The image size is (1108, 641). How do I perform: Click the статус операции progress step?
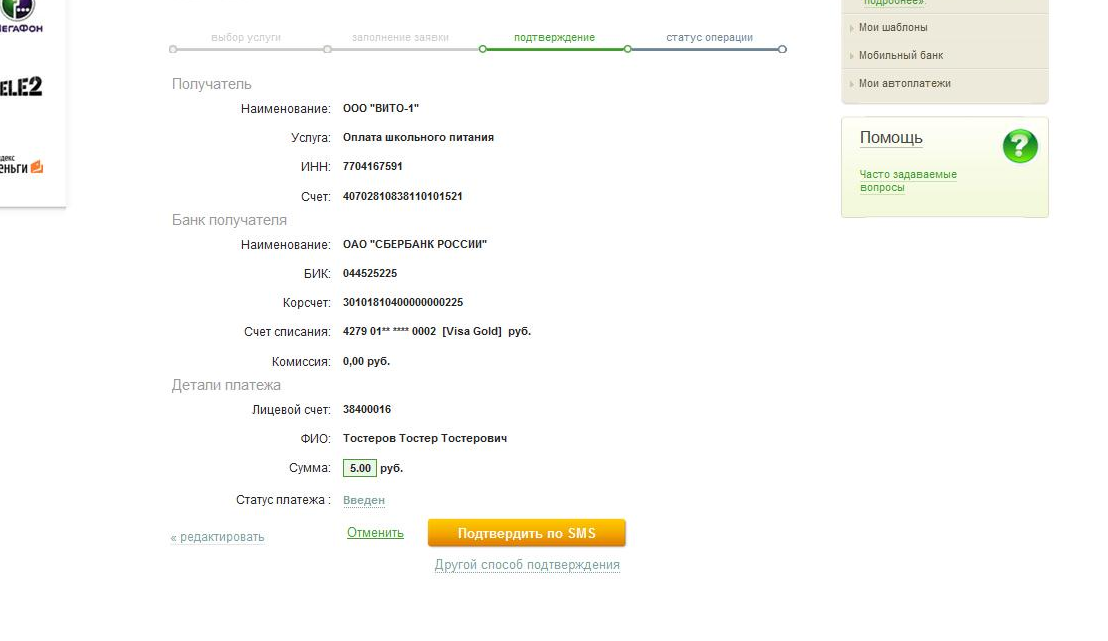709,37
